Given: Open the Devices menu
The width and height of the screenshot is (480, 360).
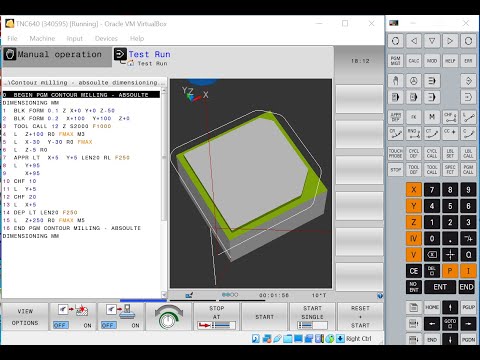Looking at the screenshot, I should [x=106, y=38].
